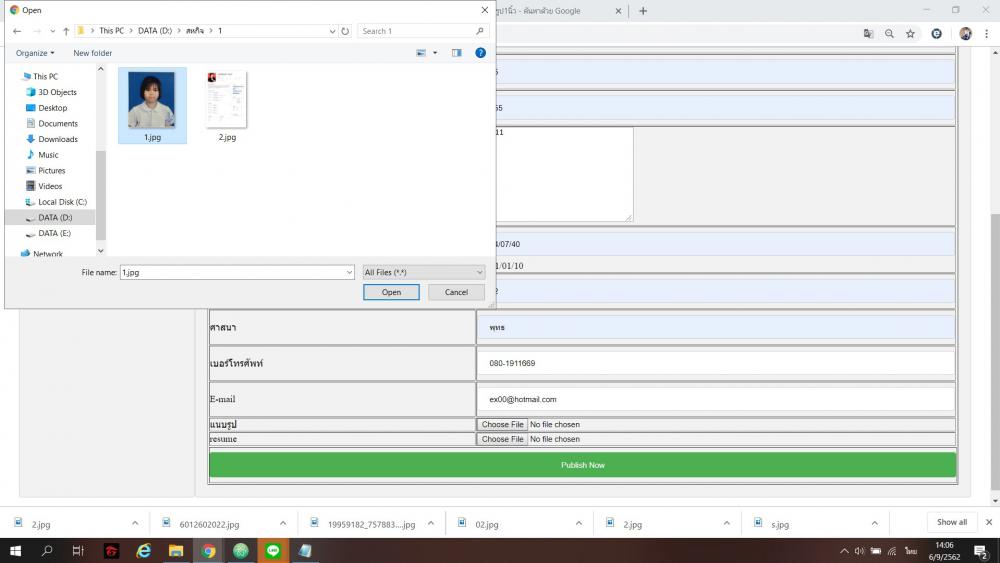
Task: Refresh the current folder view
Action: [x=346, y=31]
